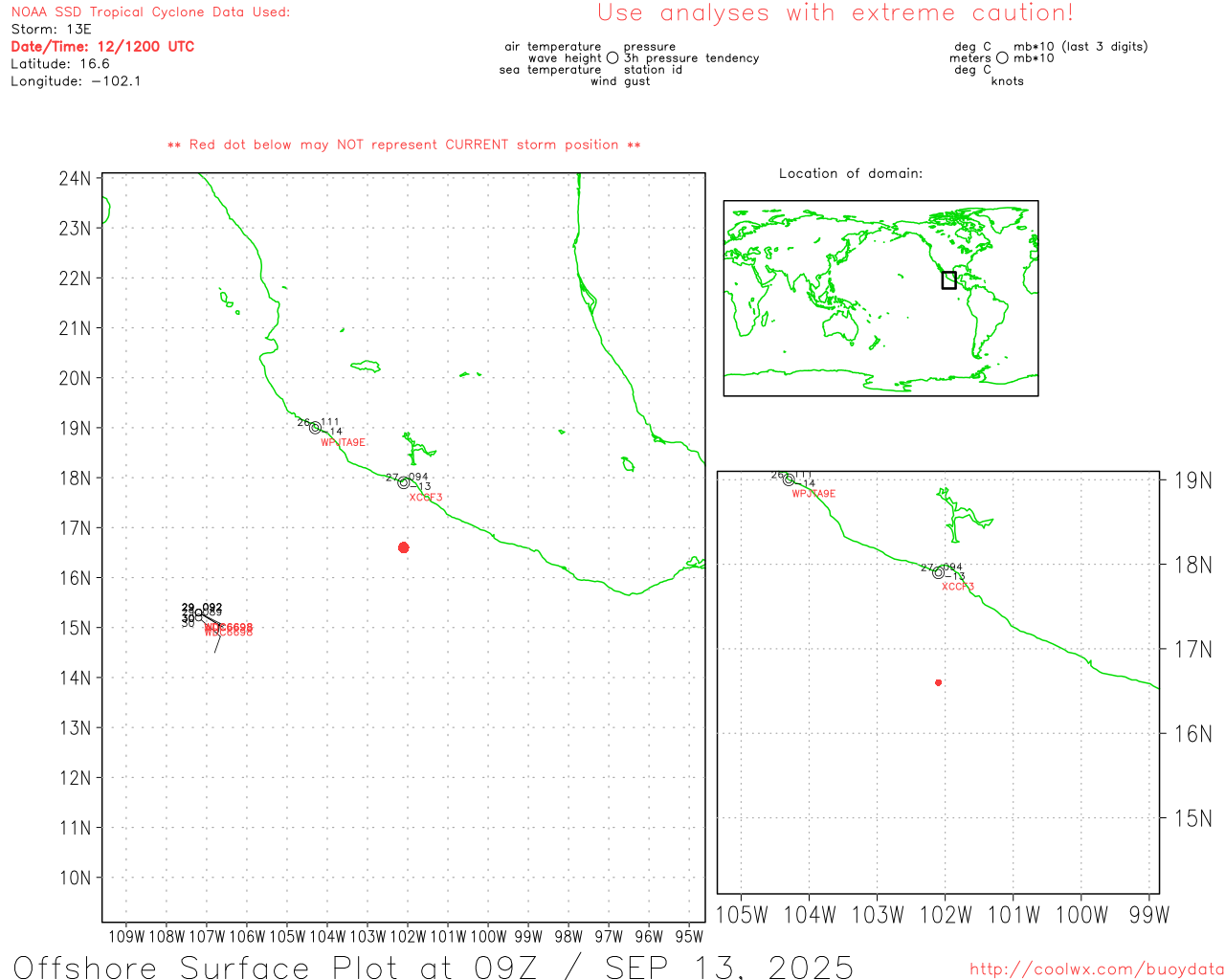Click the 22N latitude label
This screenshot has width=1225, height=980.
click(x=75, y=278)
